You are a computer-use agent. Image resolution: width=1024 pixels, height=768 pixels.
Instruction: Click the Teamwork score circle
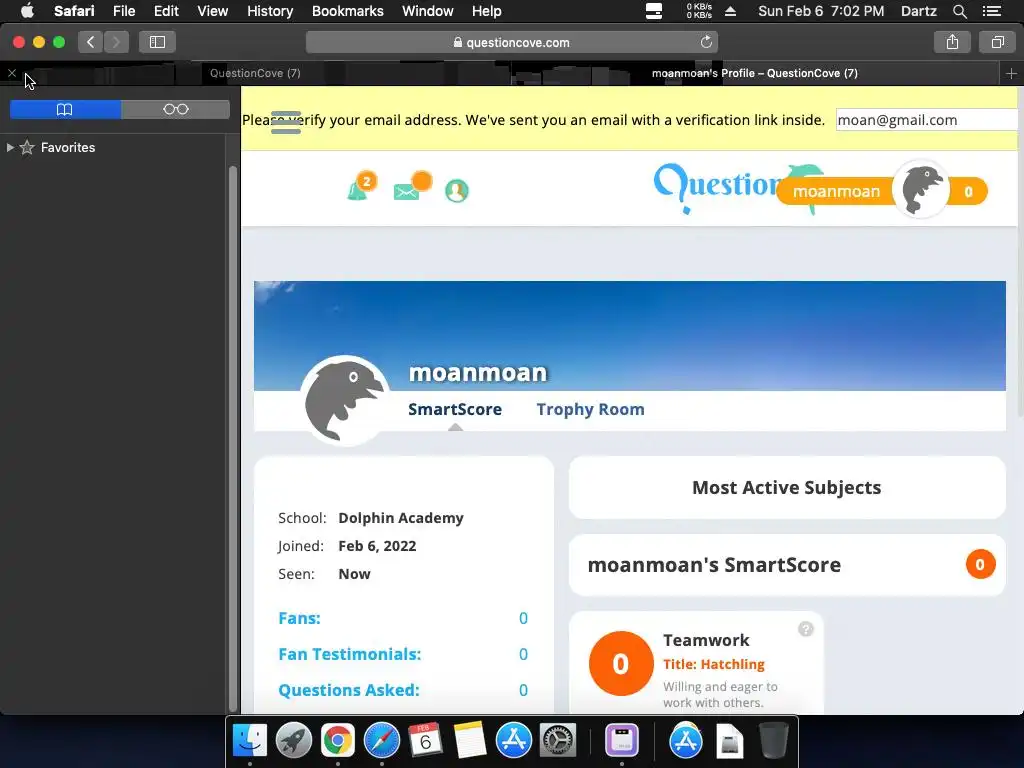[621, 664]
